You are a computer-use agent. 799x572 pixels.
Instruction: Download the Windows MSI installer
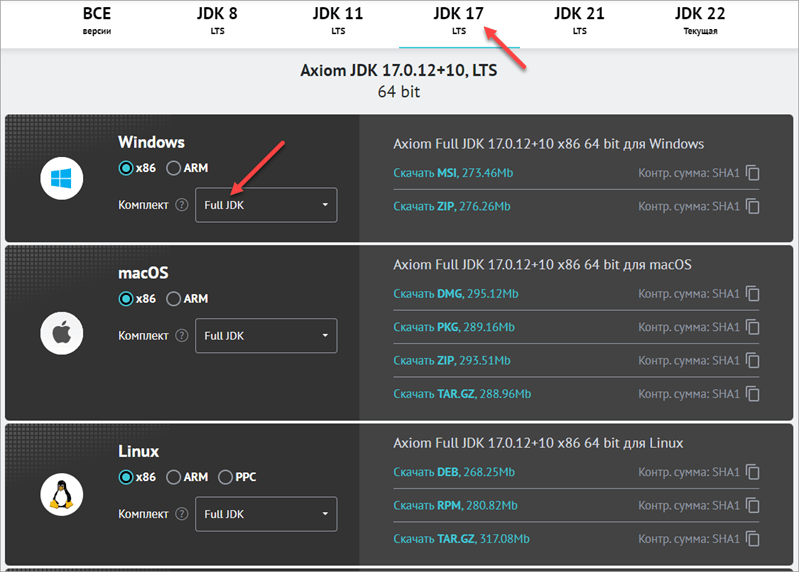pyautogui.click(x=453, y=173)
